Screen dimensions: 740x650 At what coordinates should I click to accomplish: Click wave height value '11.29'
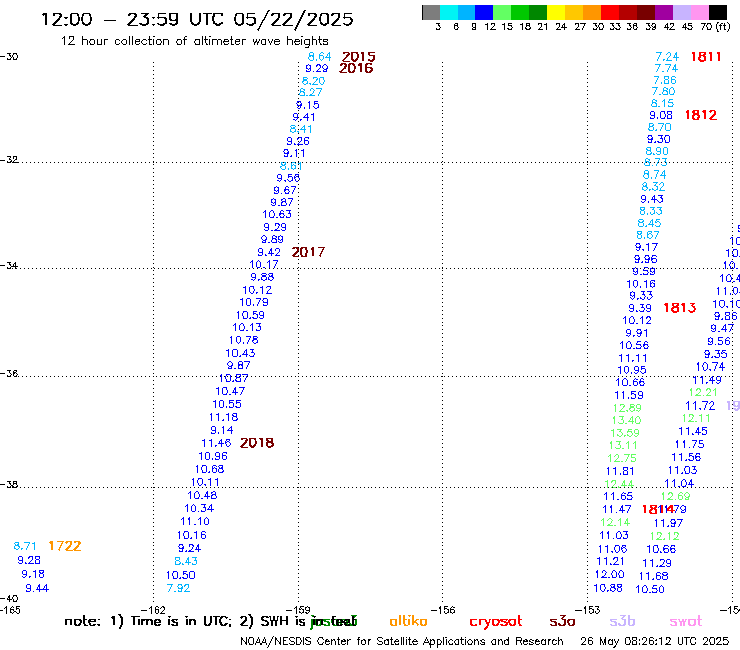pyautogui.click(x=657, y=563)
